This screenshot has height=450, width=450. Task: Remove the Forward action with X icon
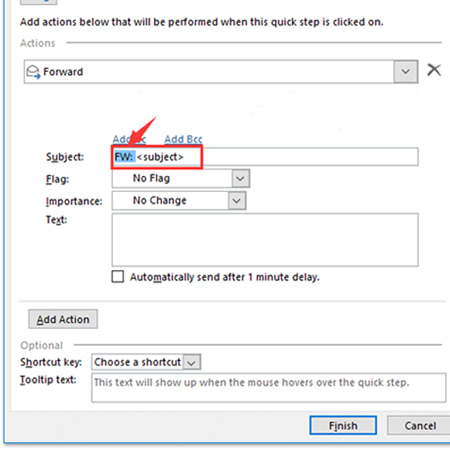point(434,70)
